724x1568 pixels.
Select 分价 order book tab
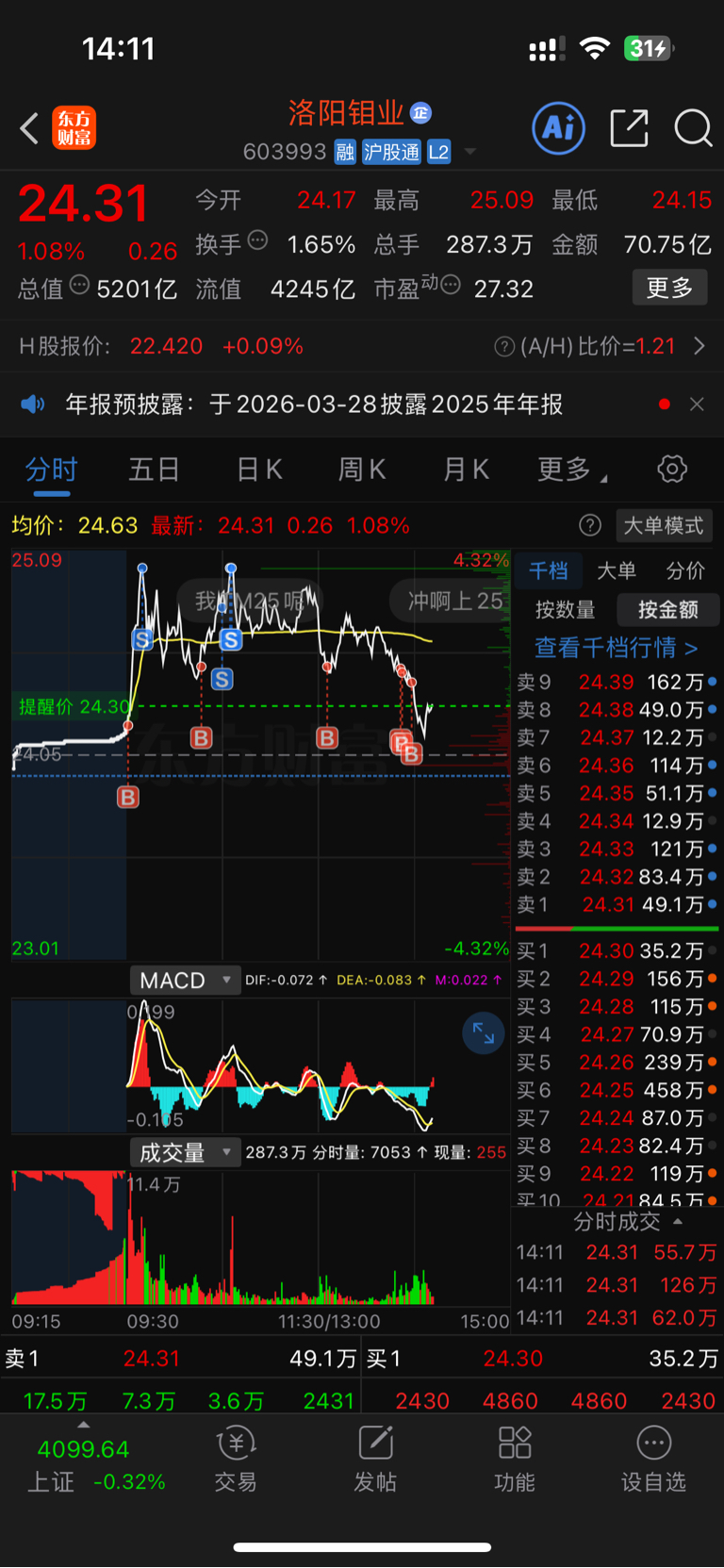tap(685, 570)
